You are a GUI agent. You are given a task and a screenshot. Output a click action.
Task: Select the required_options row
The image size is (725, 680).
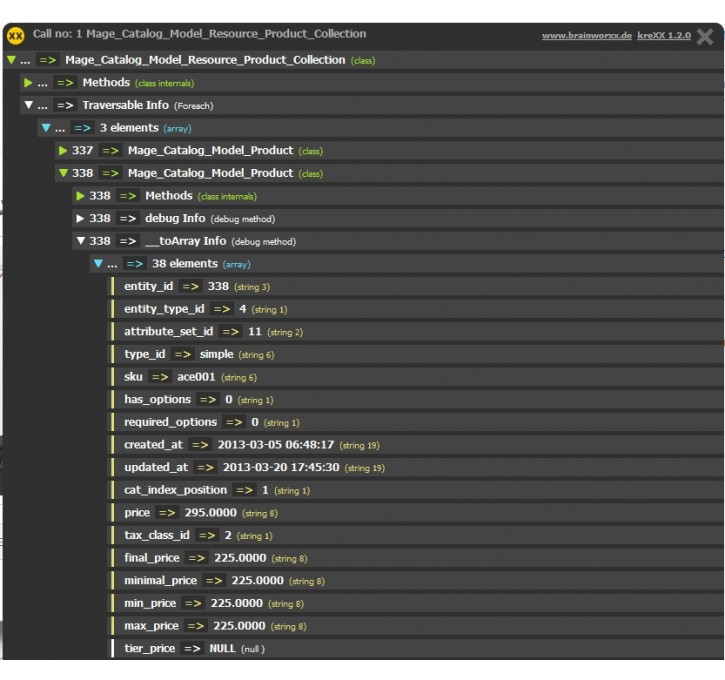click(415, 423)
